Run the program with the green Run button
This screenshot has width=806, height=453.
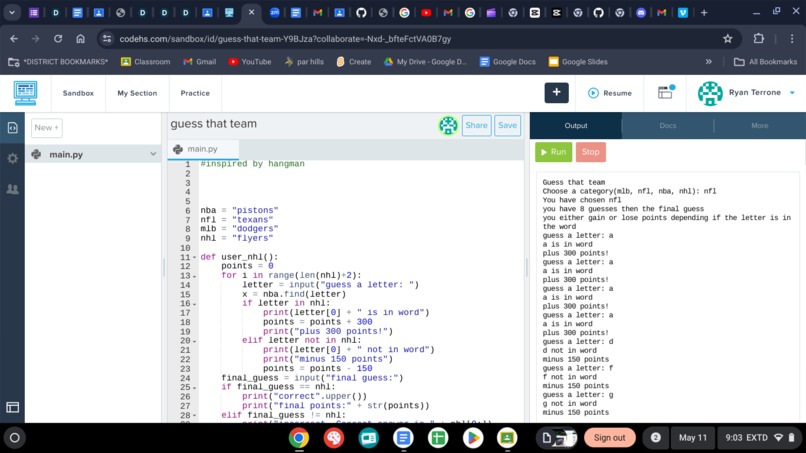click(554, 152)
